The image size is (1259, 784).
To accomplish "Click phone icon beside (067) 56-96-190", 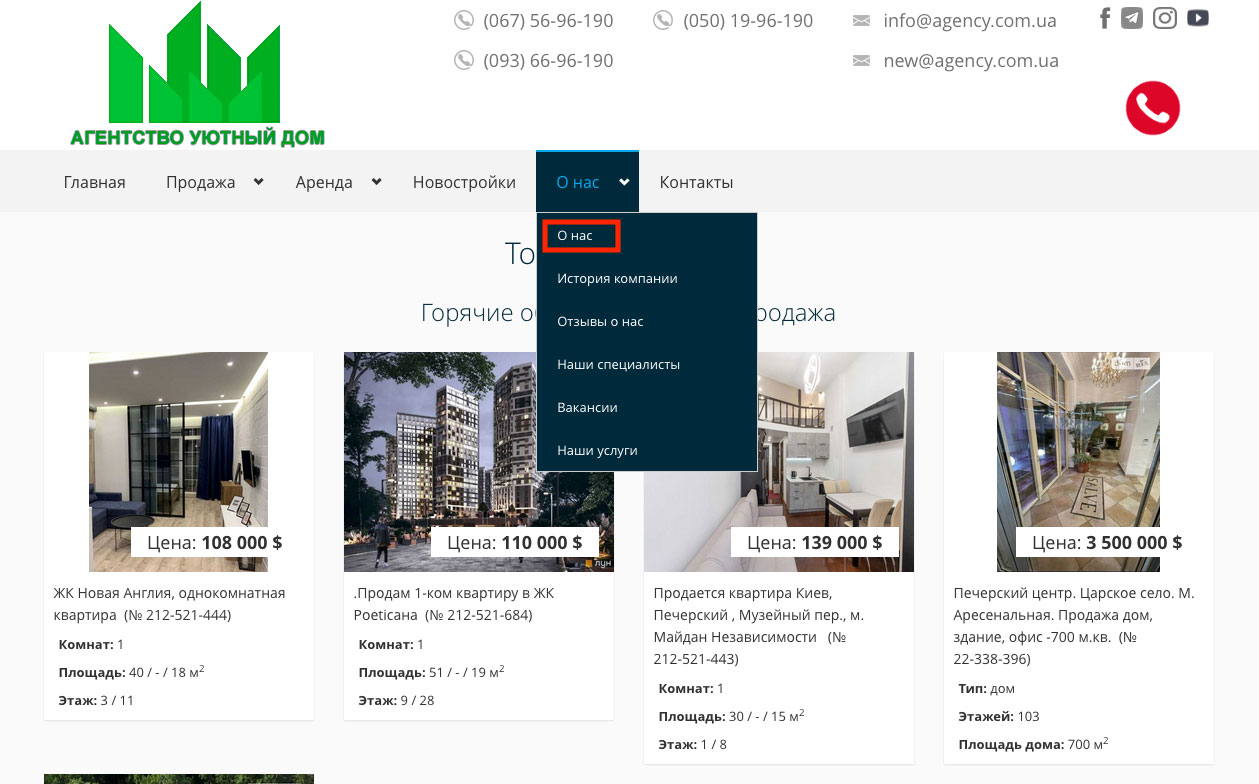I will click(x=464, y=21).
